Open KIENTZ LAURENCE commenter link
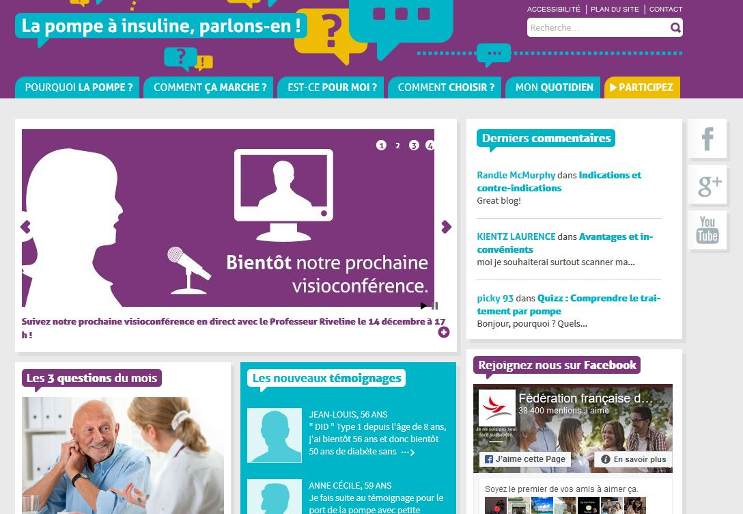Image resolution: width=743 pixels, height=514 pixels. pos(516,237)
